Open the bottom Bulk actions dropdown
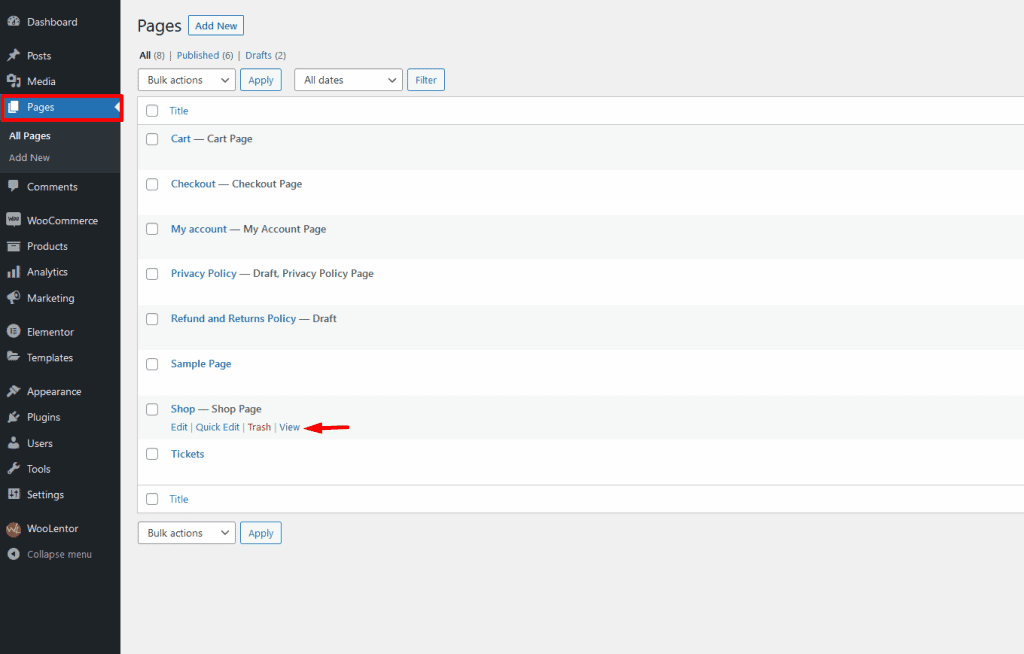The height and width of the screenshot is (654, 1024). point(186,533)
